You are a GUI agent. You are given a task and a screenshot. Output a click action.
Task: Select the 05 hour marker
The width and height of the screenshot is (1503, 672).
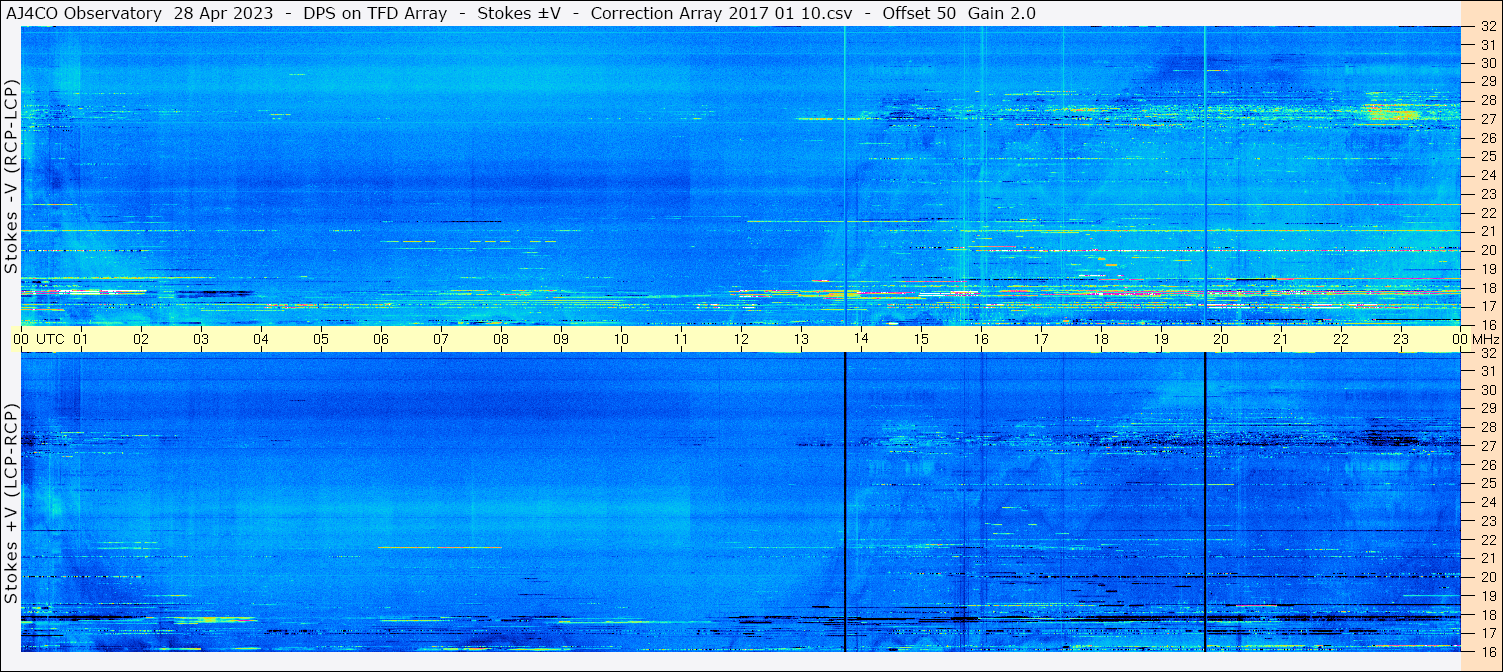pyautogui.click(x=321, y=339)
